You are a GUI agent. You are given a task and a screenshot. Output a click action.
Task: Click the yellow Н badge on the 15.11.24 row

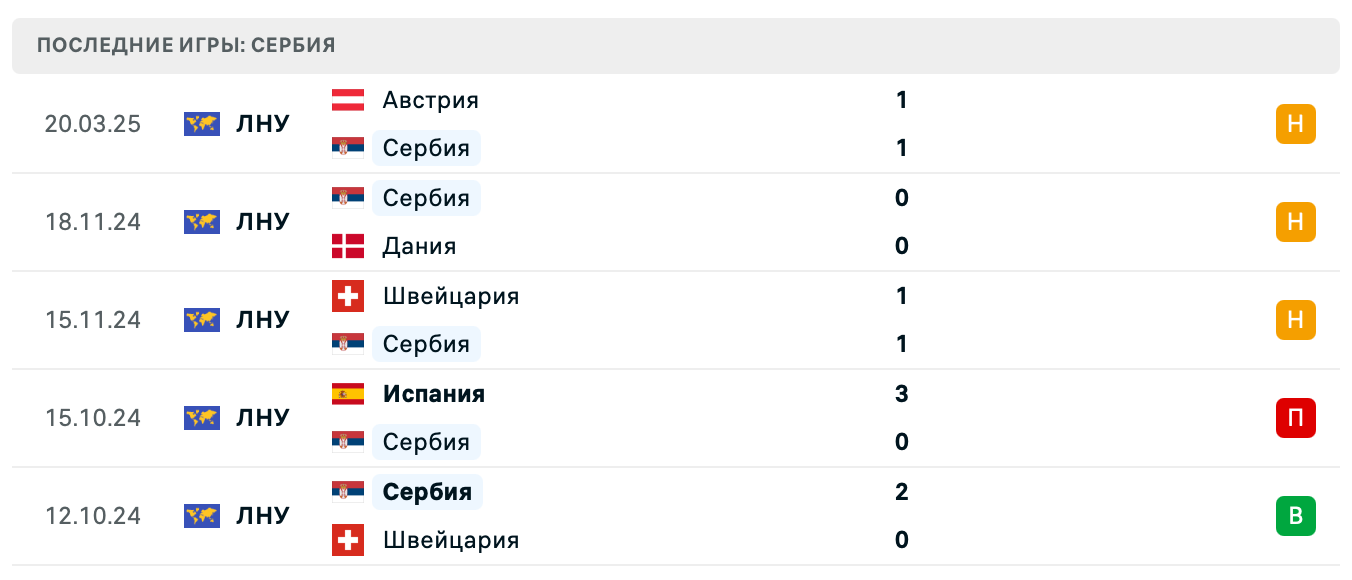(x=1296, y=321)
